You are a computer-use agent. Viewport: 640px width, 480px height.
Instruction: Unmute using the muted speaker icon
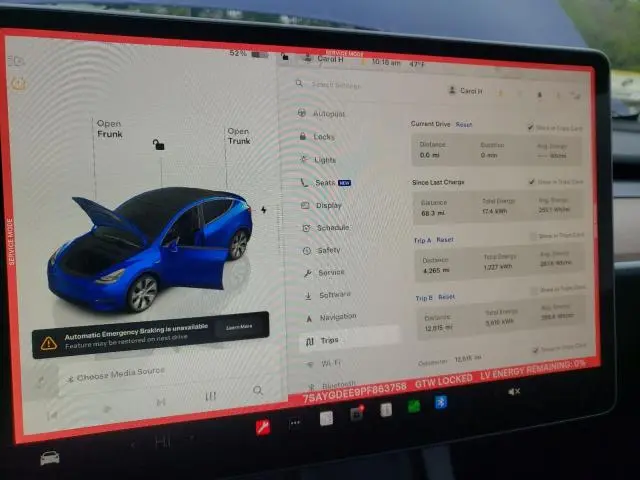click(514, 392)
